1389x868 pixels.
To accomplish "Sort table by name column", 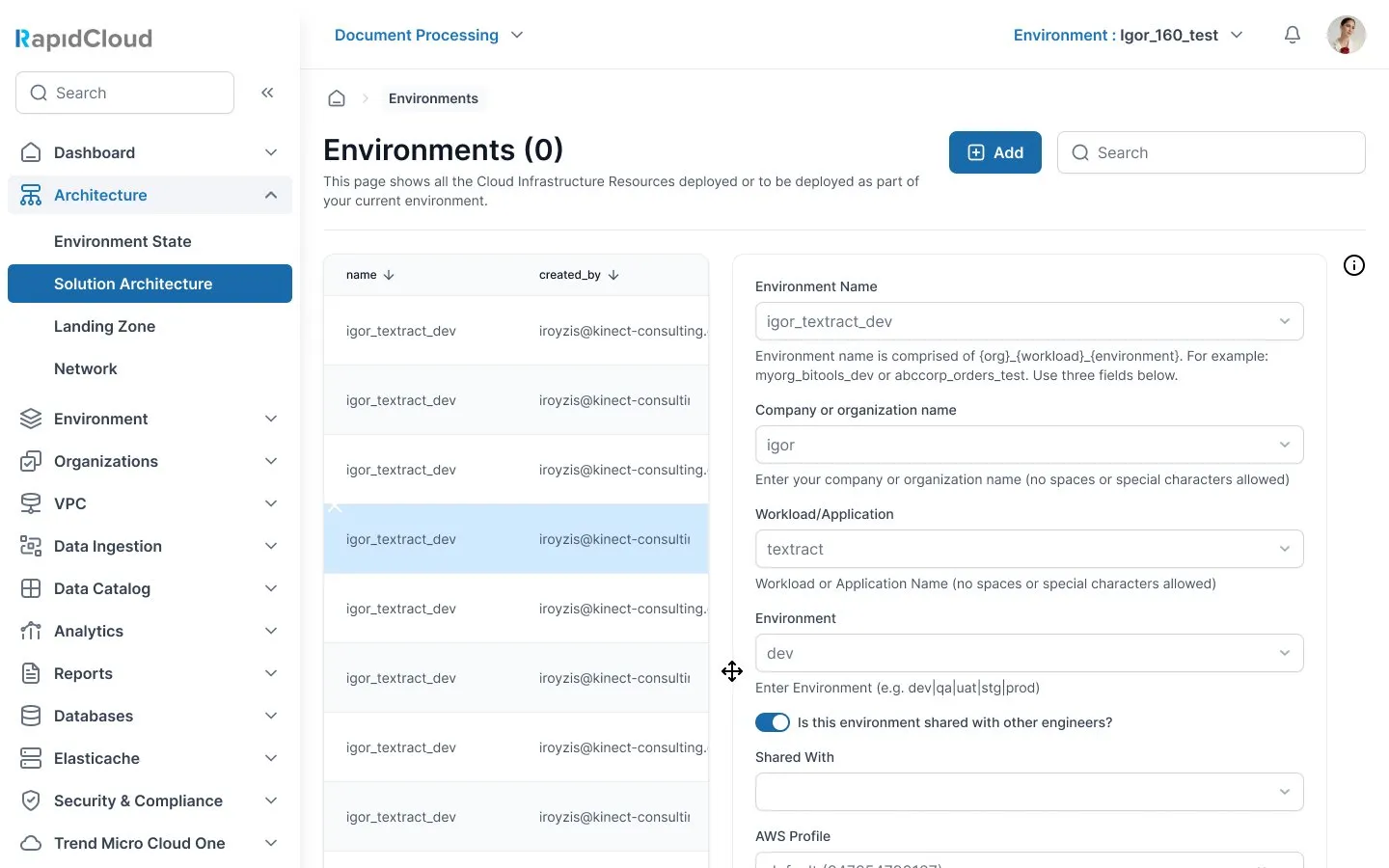I will (370, 275).
